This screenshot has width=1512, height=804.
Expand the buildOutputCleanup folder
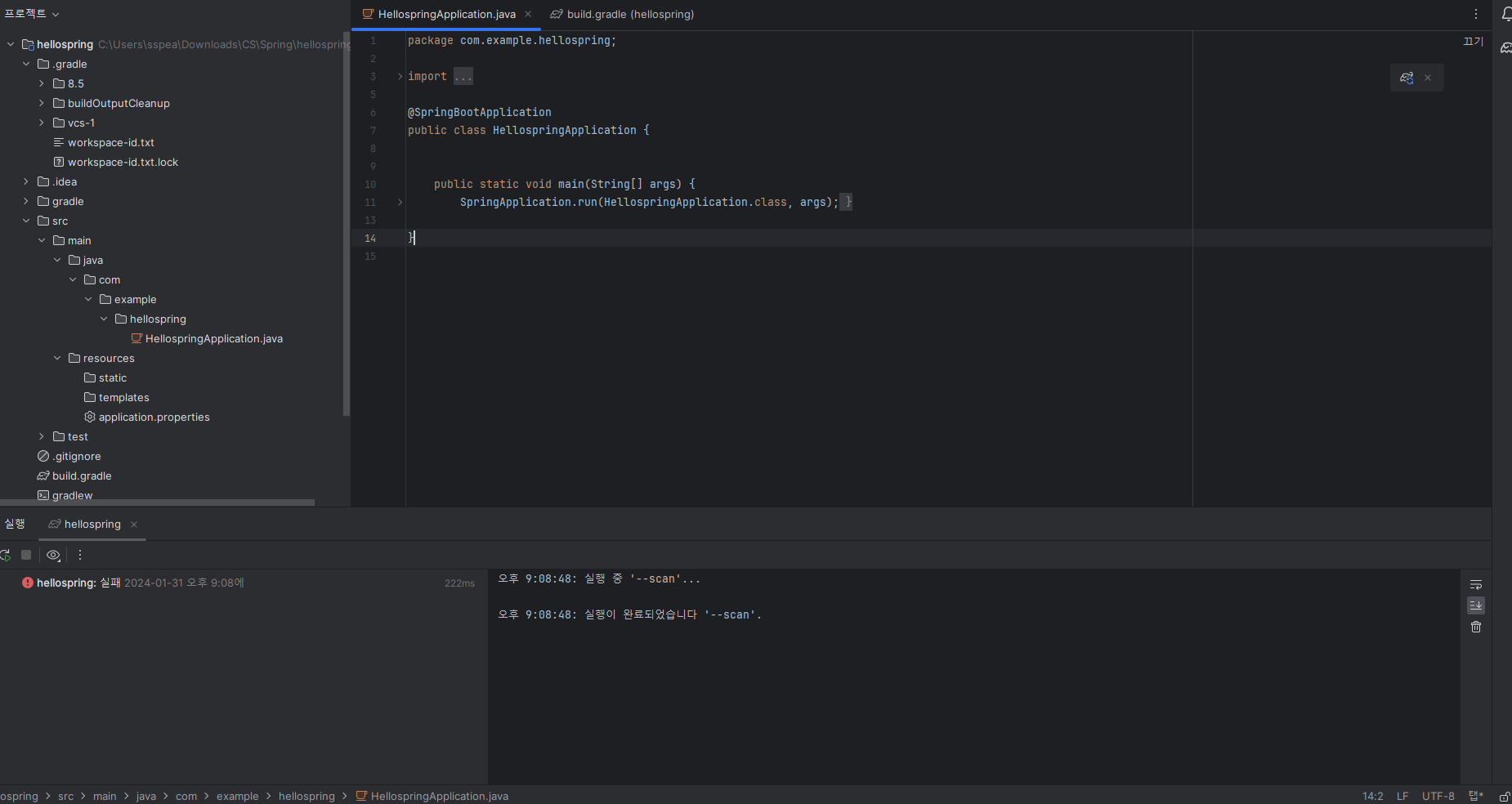pos(42,103)
